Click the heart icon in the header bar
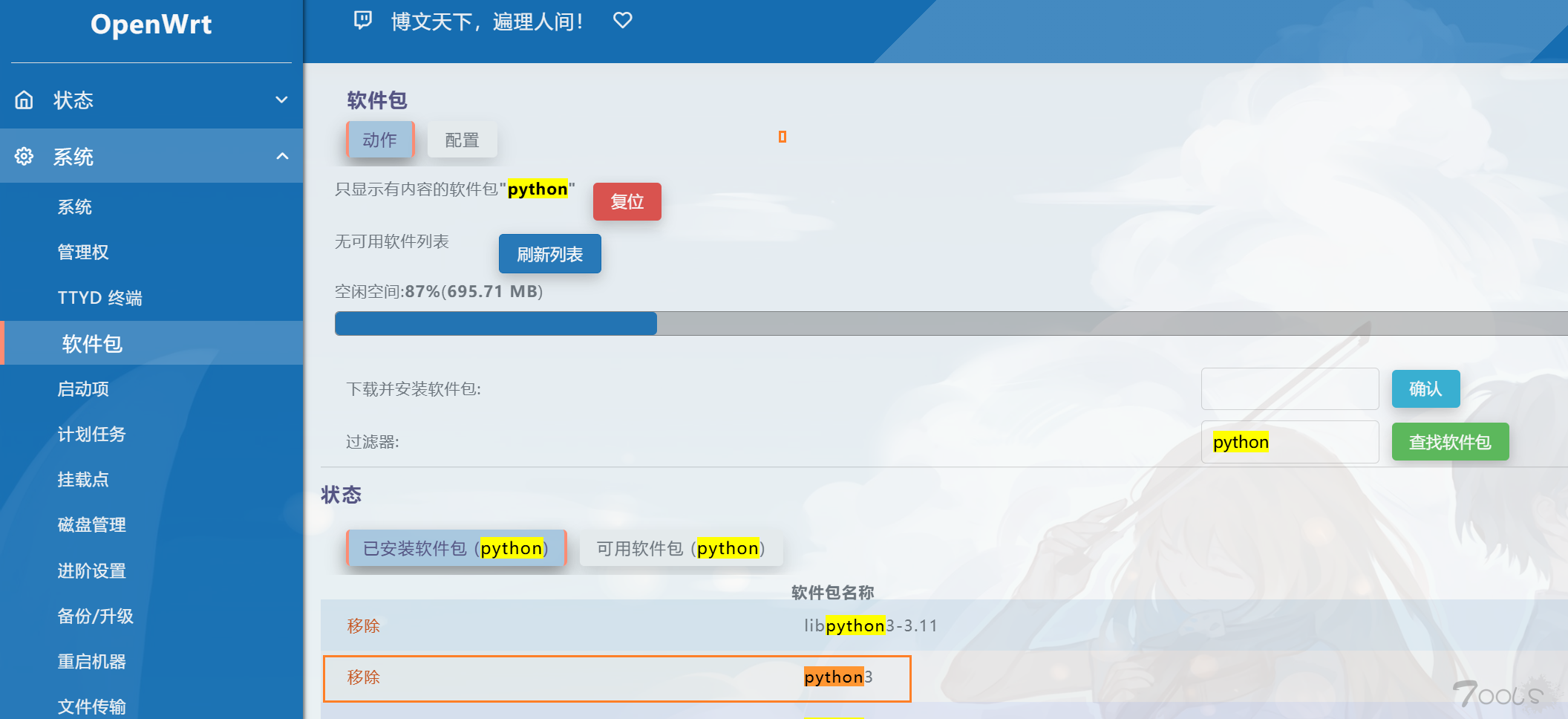 (x=622, y=21)
